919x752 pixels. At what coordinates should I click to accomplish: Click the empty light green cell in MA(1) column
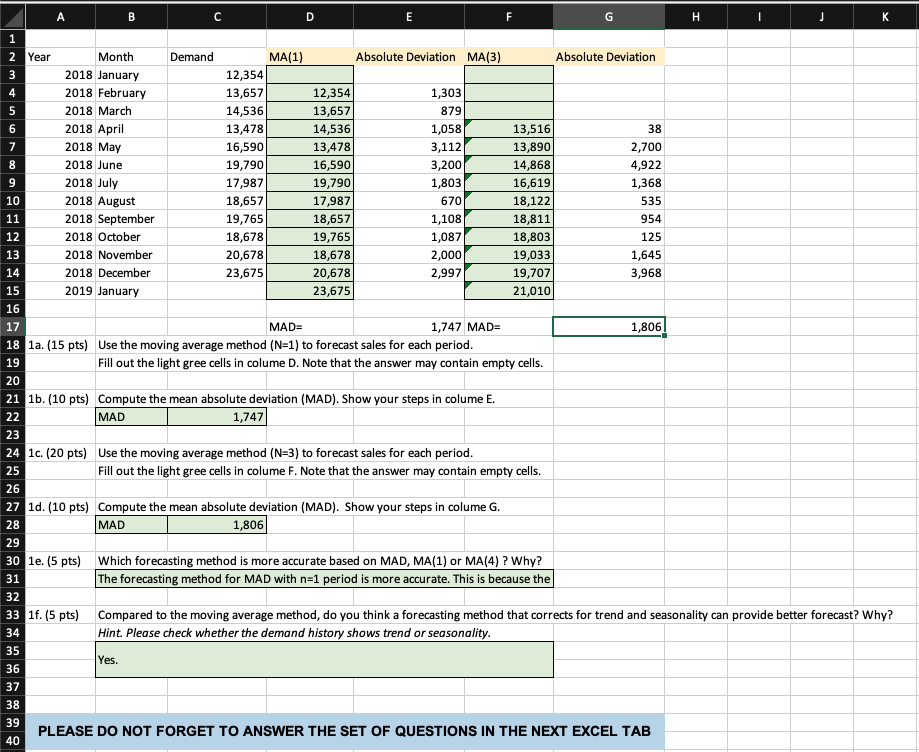click(x=309, y=74)
